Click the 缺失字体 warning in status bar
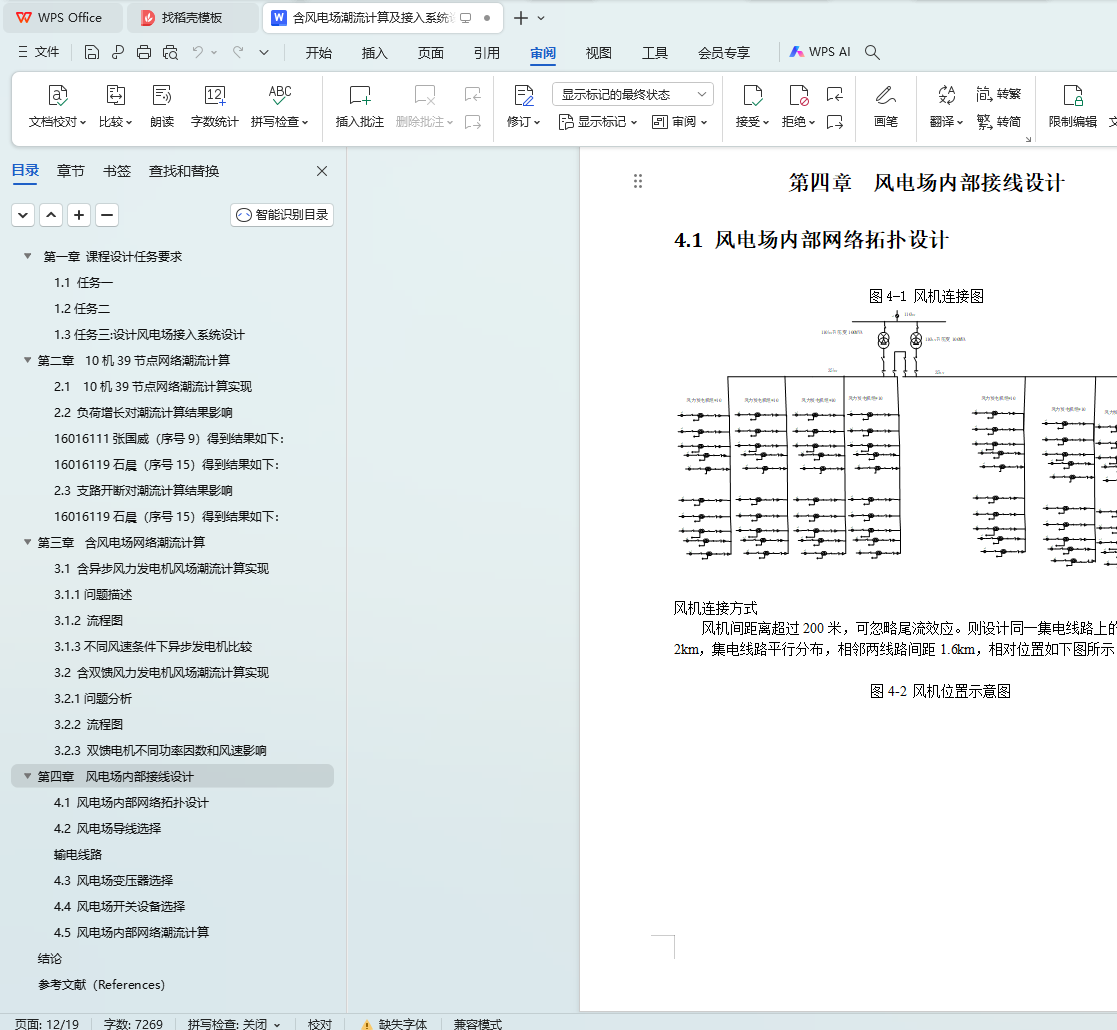The width and height of the screenshot is (1117, 1030). 395,1024
